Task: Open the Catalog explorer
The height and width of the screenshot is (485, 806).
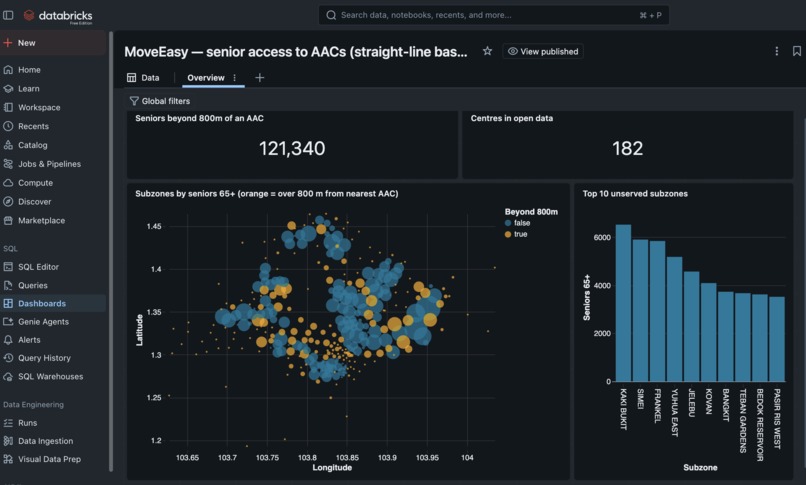Action: point(53,145)
